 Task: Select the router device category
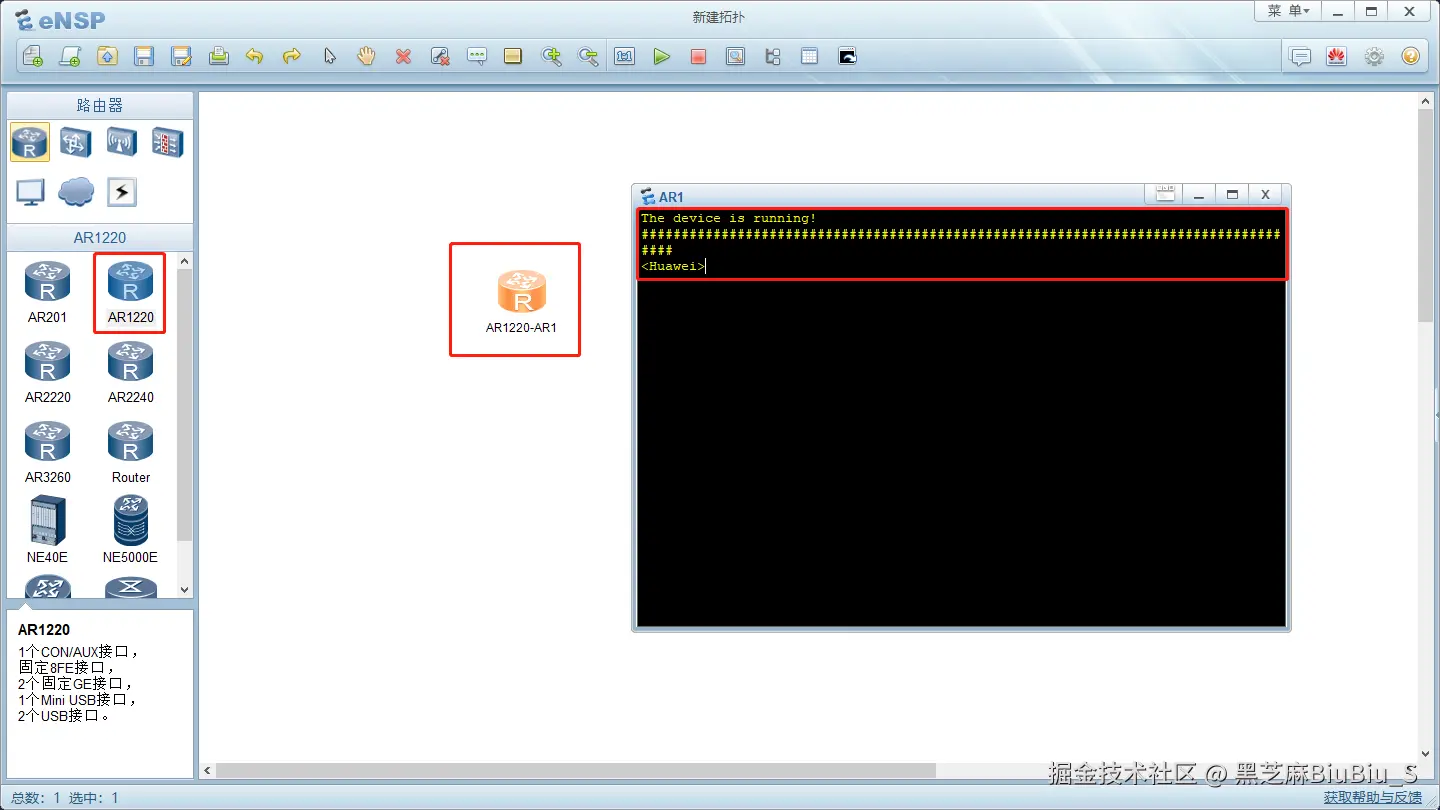click(30, 142)
